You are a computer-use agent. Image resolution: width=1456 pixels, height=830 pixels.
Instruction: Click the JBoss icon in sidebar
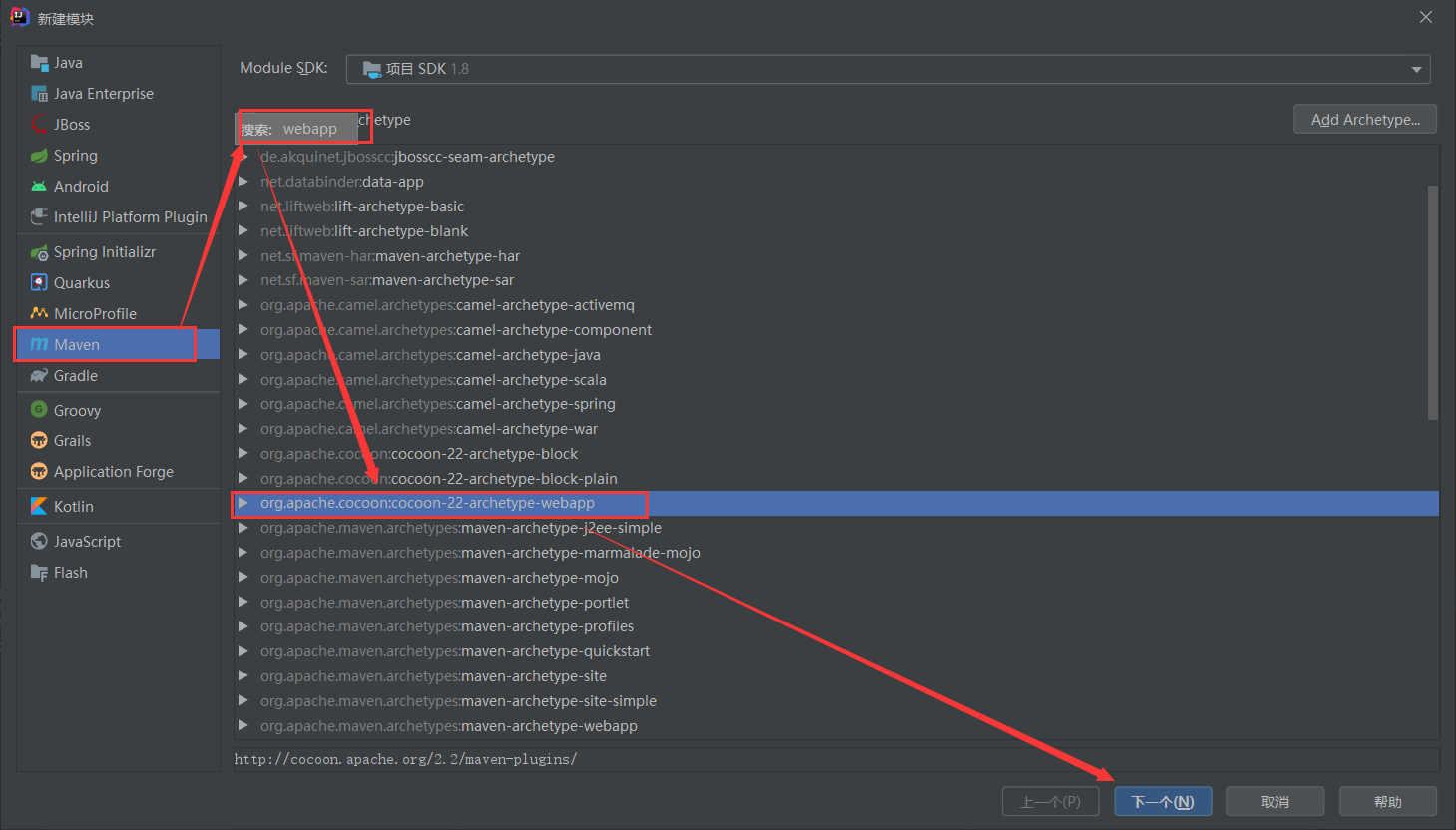pyautogui.click(x=39, y=125)
